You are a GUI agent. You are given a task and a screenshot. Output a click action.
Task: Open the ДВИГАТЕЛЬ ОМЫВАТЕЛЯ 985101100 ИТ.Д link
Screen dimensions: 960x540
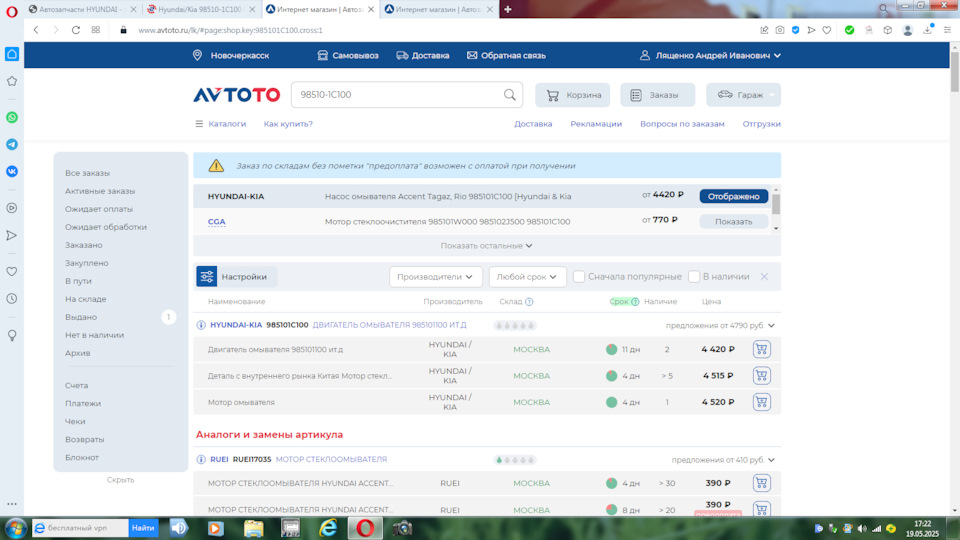tap(389, 325)
